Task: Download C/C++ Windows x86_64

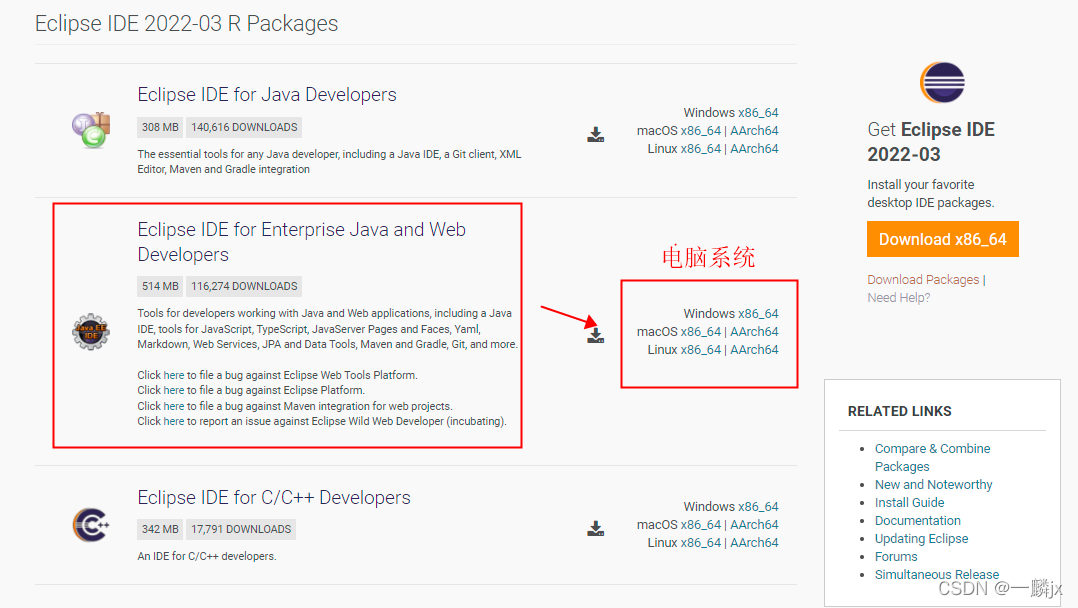Action: tap(758, 507)
